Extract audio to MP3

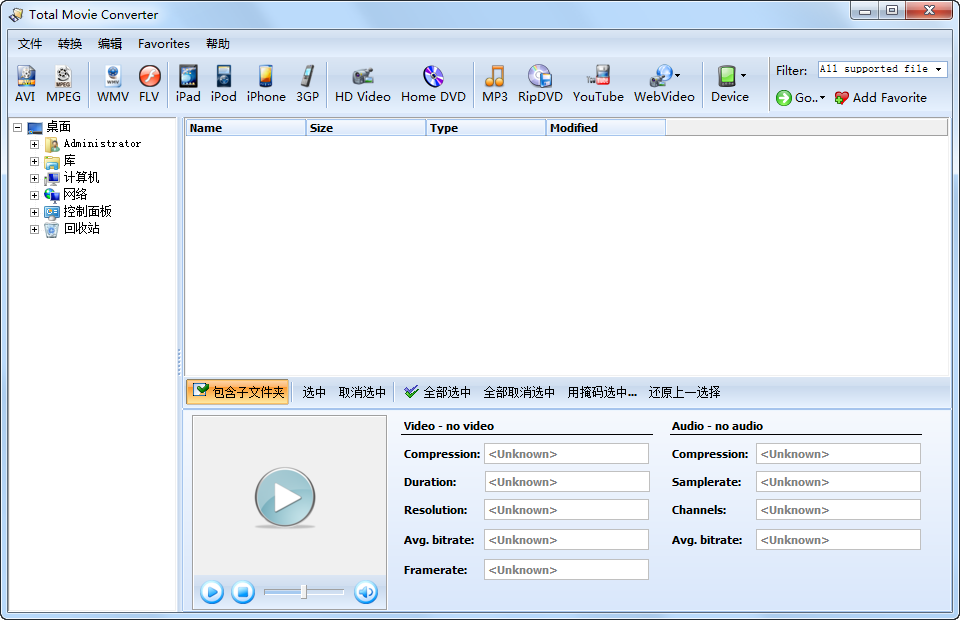coord(495,84)
